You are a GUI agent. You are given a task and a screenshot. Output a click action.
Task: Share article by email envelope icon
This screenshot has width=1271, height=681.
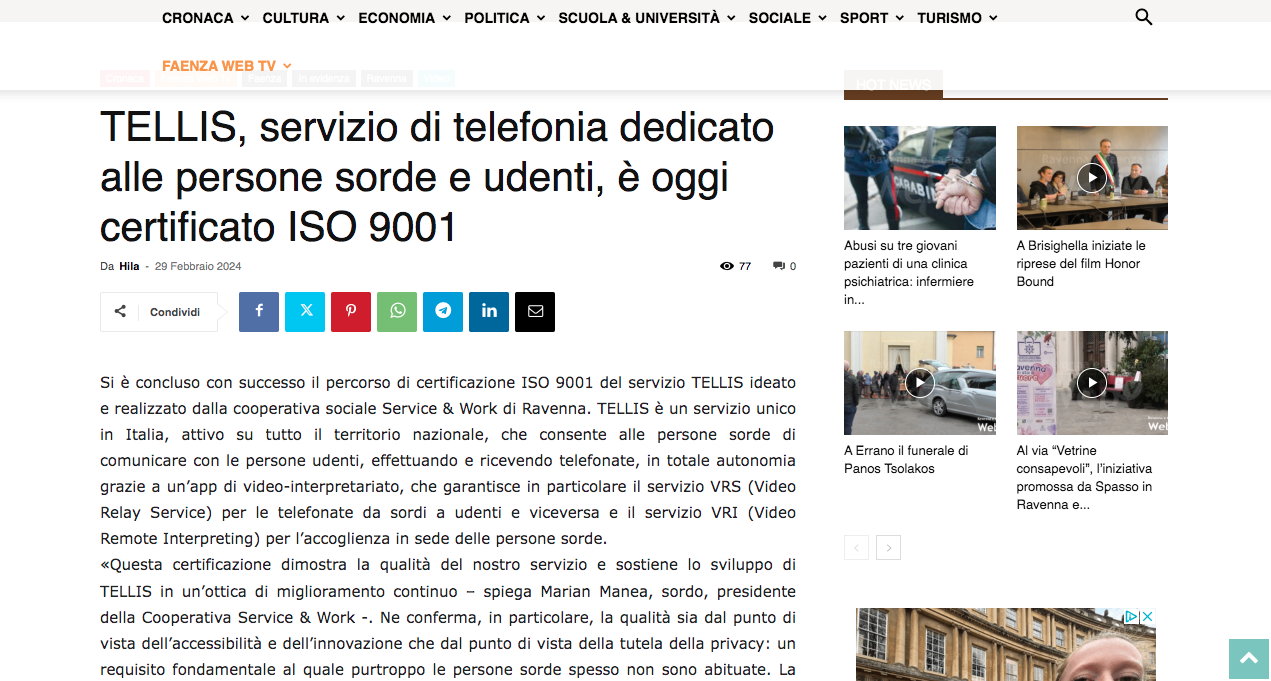pos(535,312)
